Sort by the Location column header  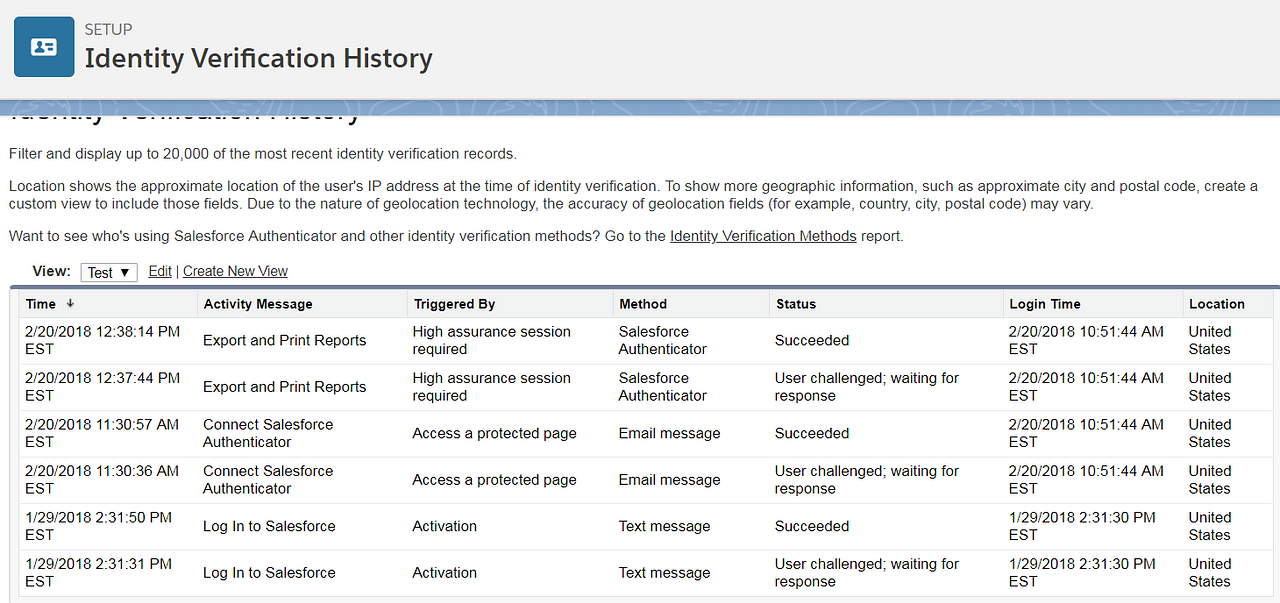[1217, 304]
